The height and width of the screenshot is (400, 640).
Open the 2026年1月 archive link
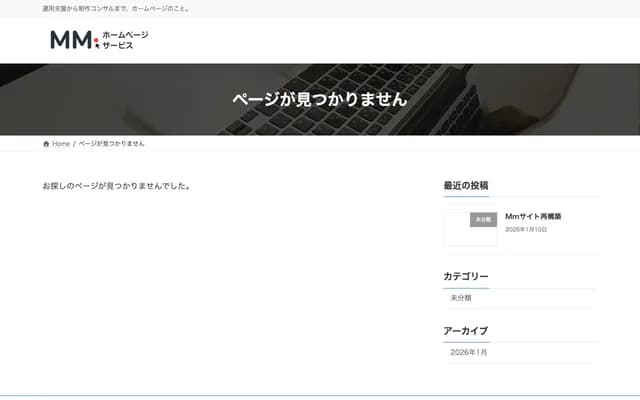point(469,352)
